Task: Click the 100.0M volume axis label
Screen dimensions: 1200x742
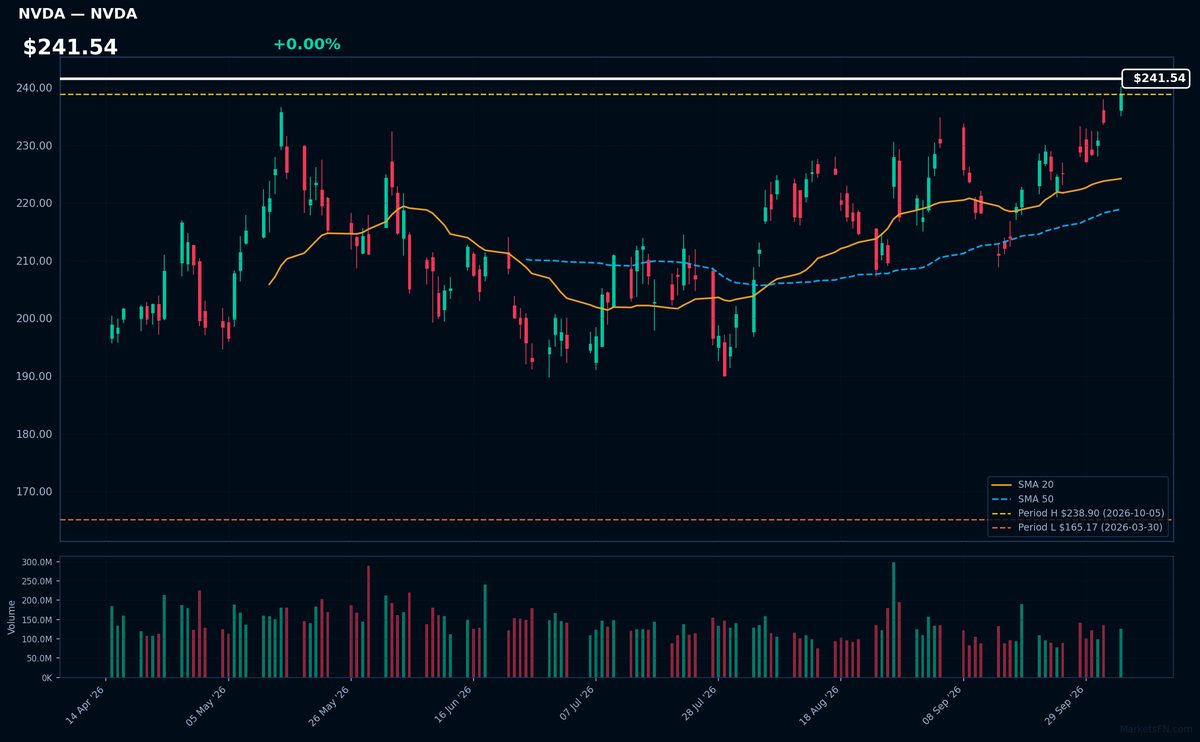Action: pos(37,639)
